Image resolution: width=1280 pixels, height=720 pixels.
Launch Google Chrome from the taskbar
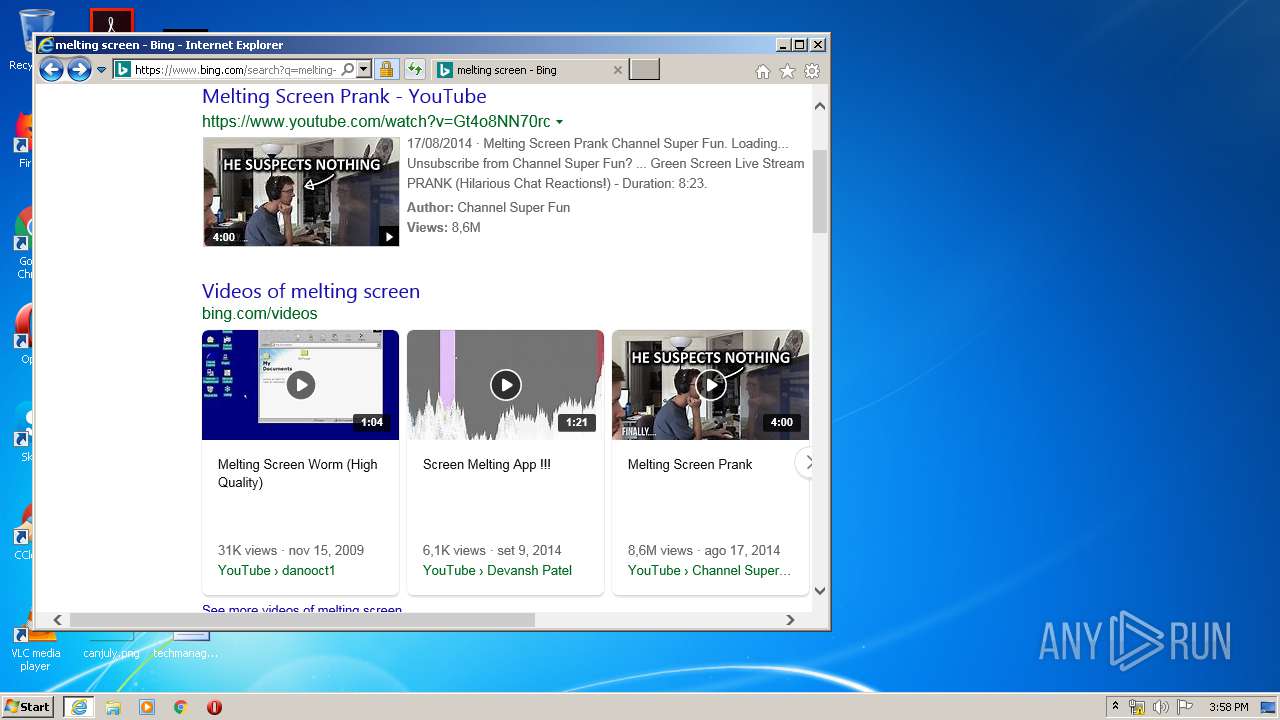181,707
